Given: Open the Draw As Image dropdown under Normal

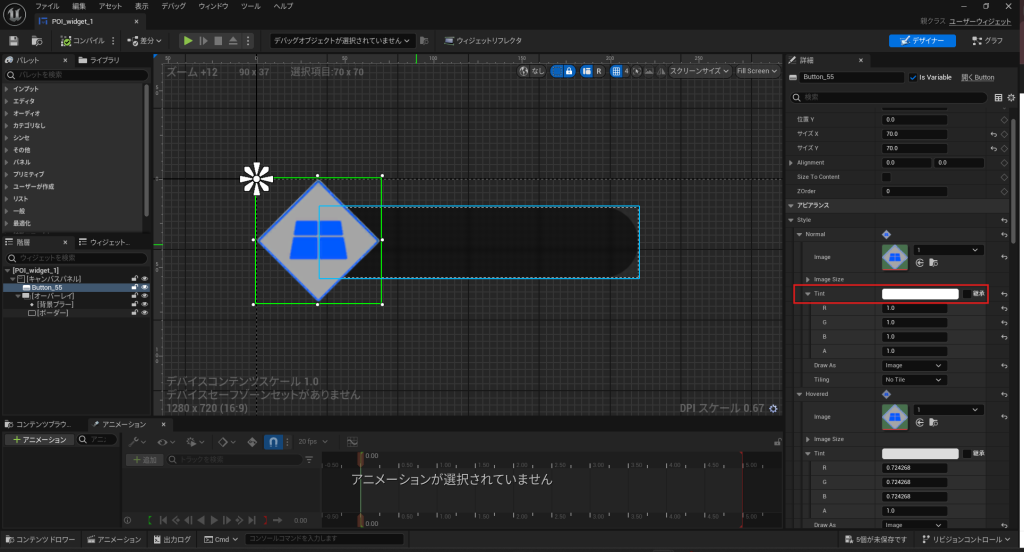Looking at the screenshot, I should (x=912, y=366).
